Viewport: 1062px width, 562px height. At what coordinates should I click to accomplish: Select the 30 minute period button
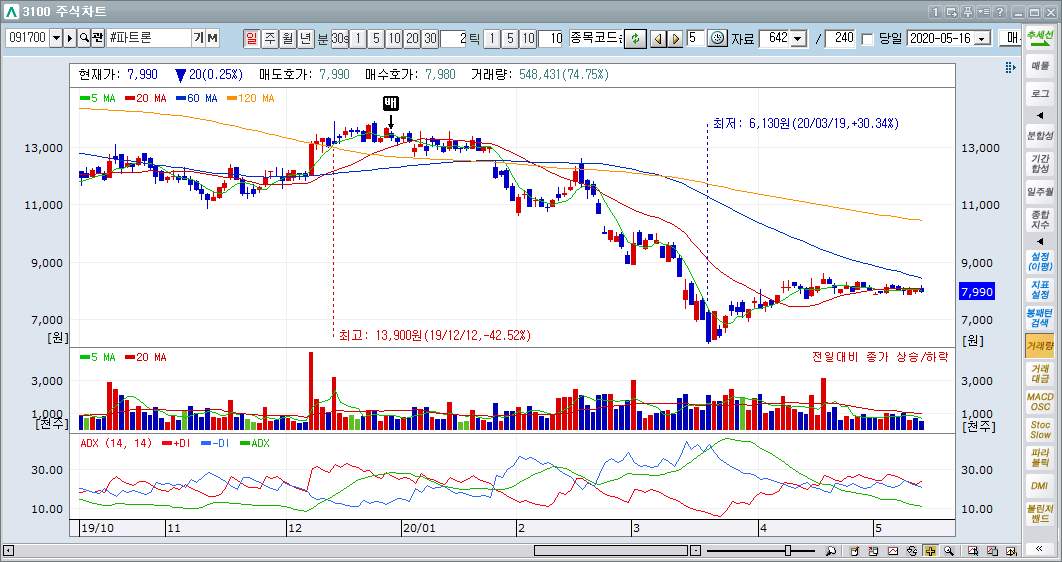coord(430,39)
